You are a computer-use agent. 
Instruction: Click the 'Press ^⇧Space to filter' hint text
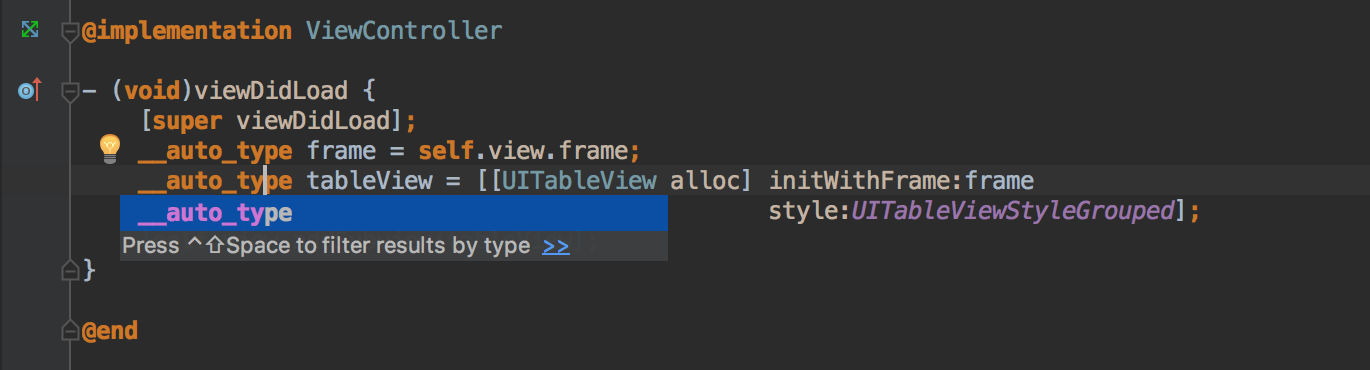coord(326,246)
